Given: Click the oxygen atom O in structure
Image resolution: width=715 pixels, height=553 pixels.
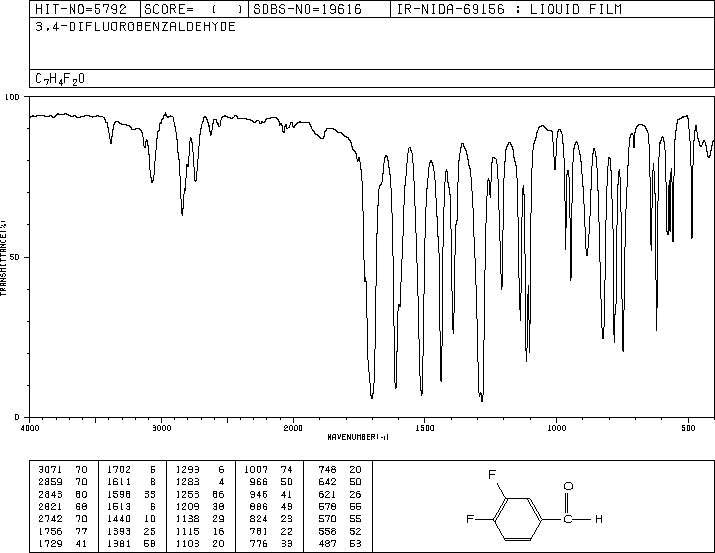Looking at the screenshot, I should [x=568, y=486].
